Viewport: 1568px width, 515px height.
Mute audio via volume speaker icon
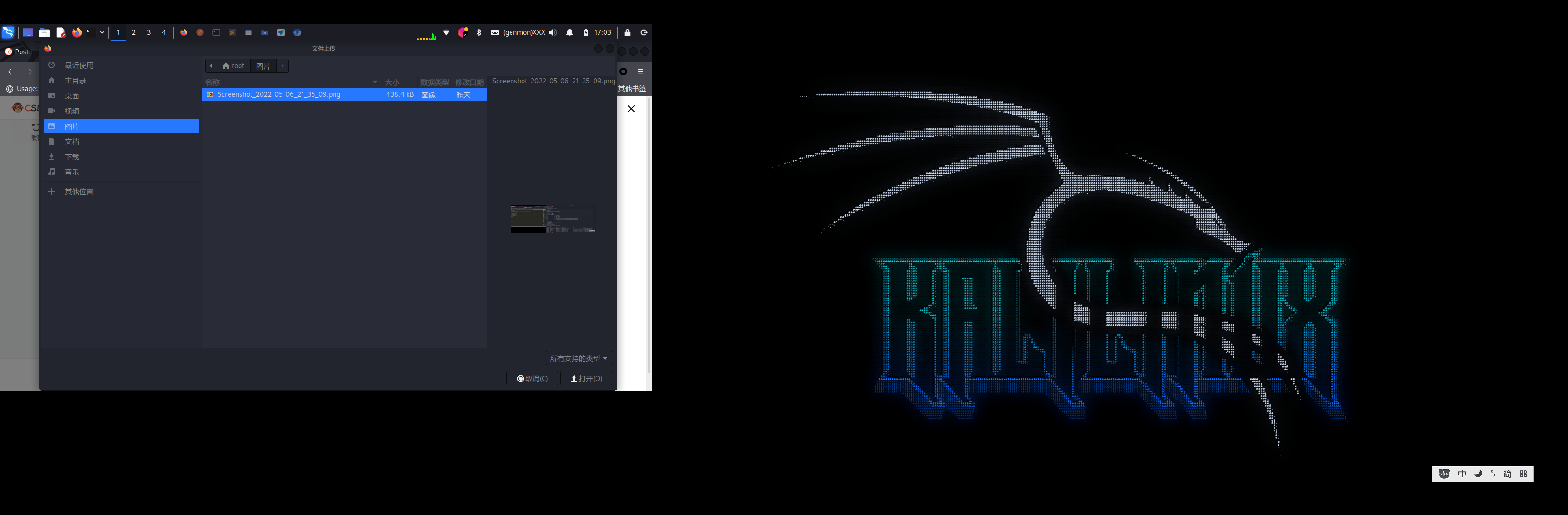[x=553, y=32]
